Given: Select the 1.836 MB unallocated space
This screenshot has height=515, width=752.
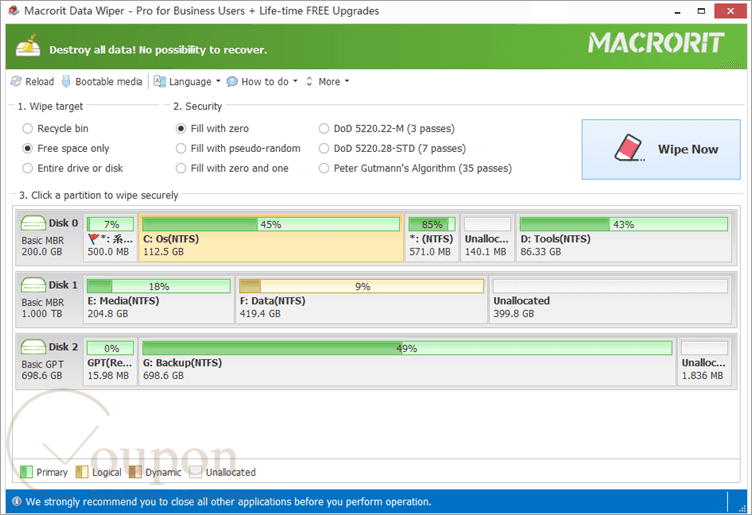Looking at the screenshot, I should [705, 362].
